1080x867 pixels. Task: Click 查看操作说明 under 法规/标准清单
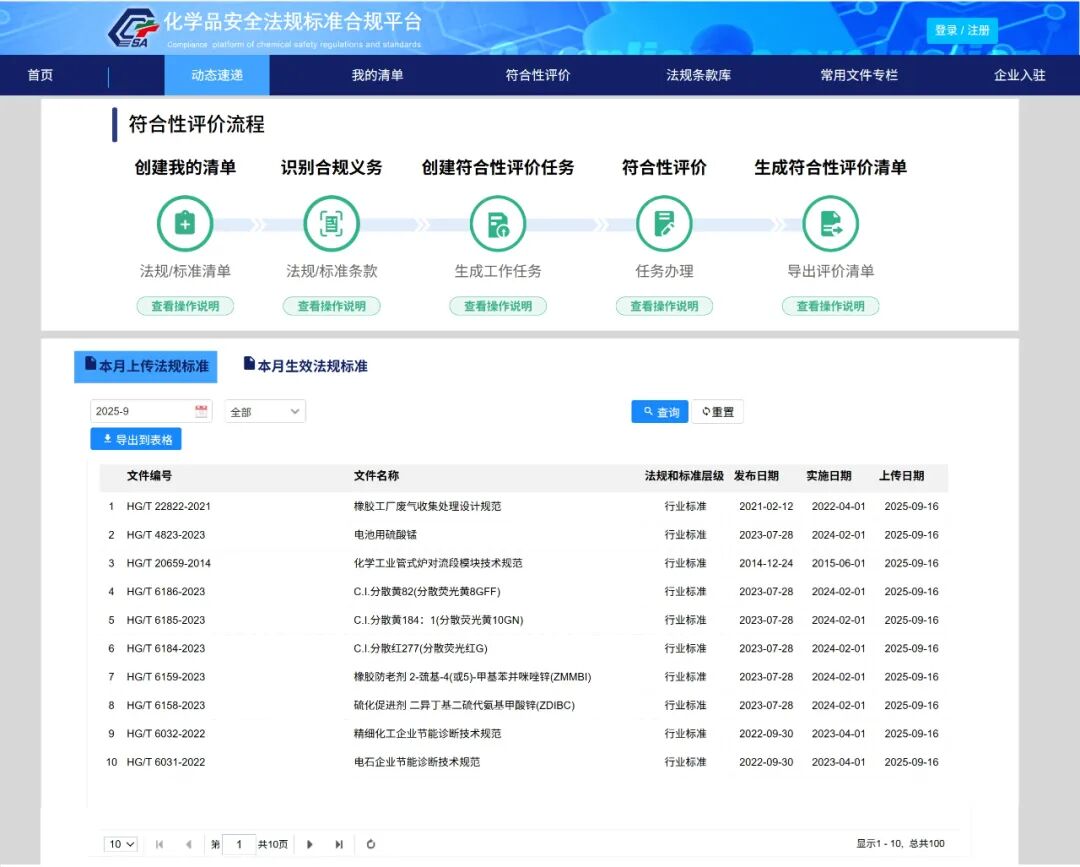pyautogui.click(x=186, y=306)
